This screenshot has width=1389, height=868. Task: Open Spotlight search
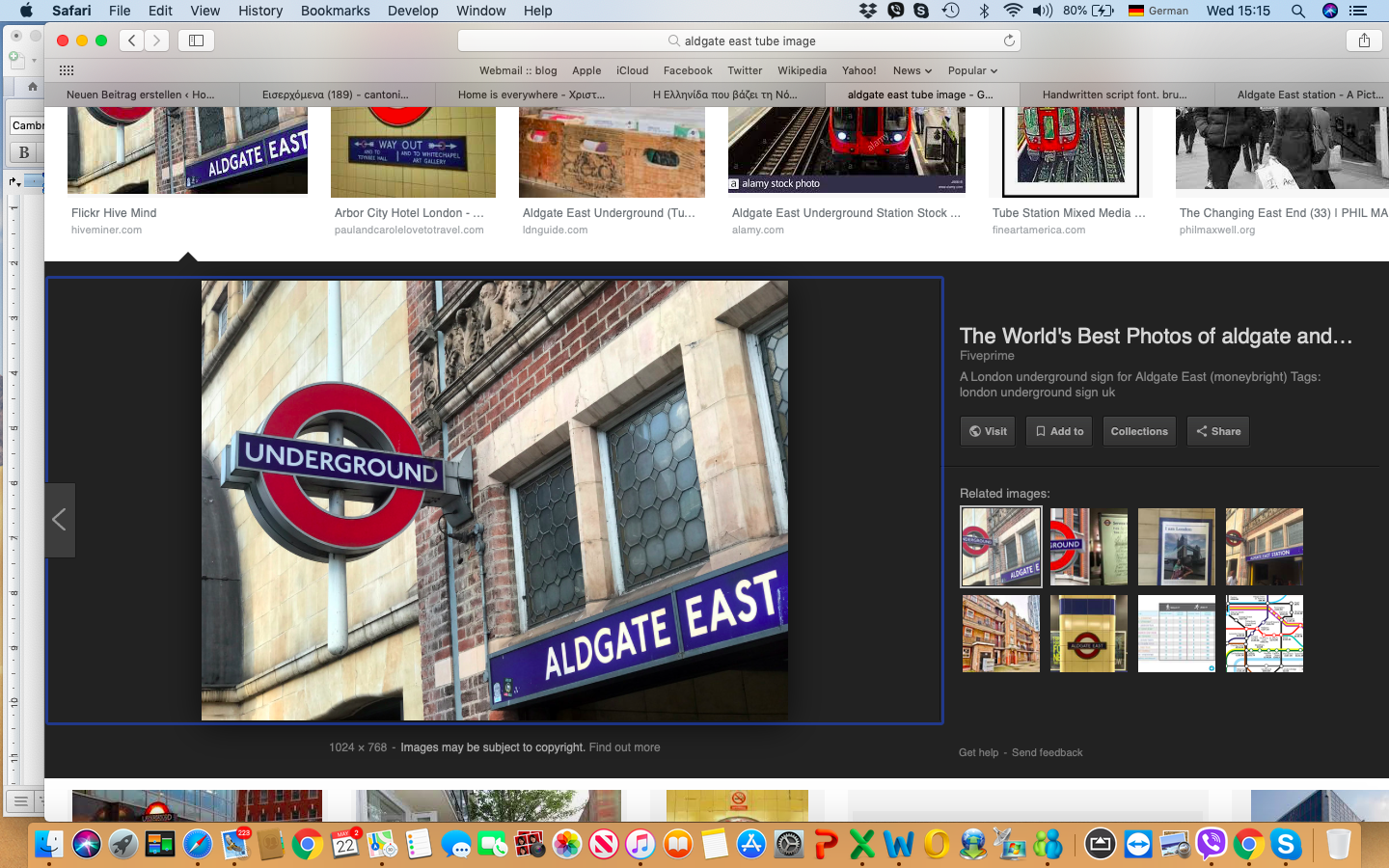(x=1298, y=11)
